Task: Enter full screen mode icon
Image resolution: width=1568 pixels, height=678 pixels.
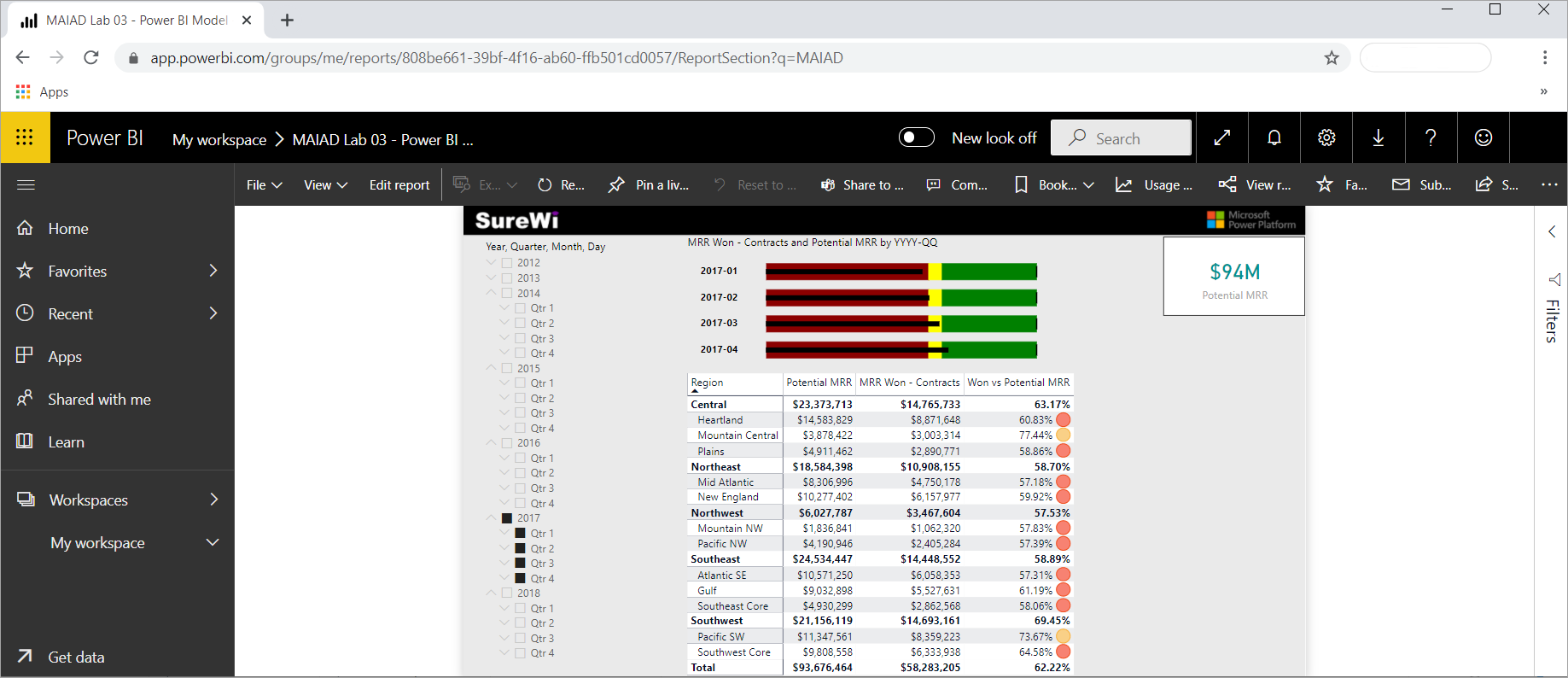Action: click(1222, 137)
